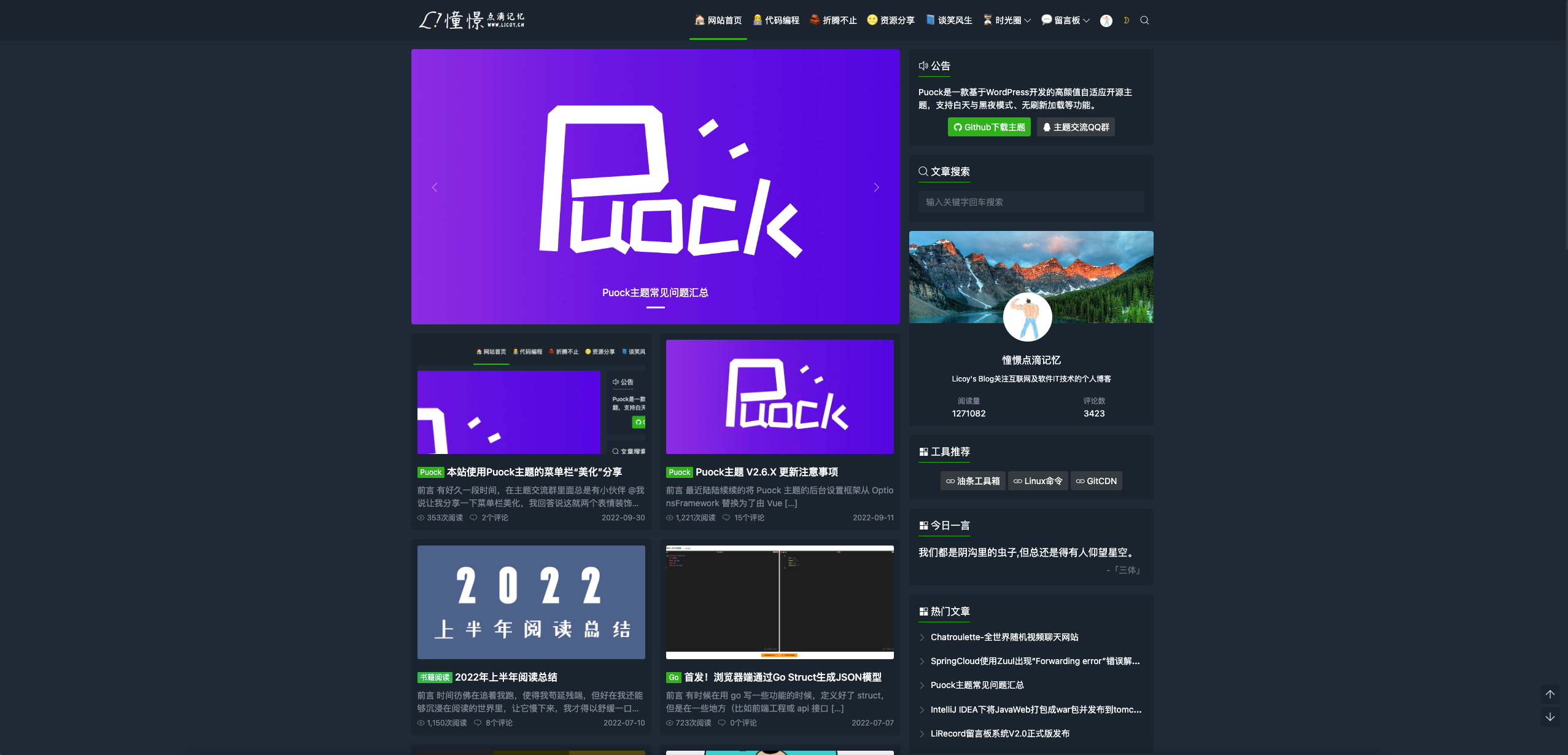Click the Go category tag
This screenshot has height=755, width=1568.
673,678
